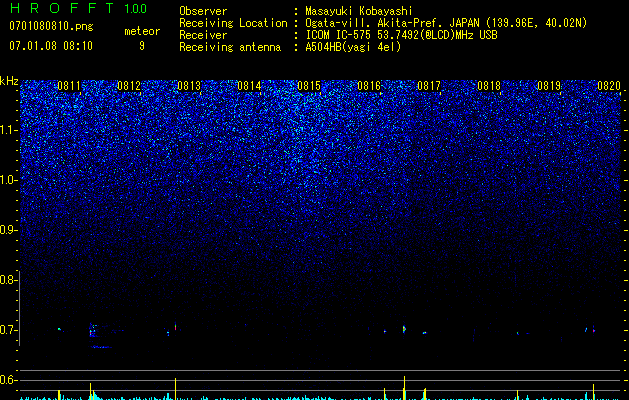Click the 0819 time marker
This screenshot has height=400, width=629.
tap(549, 86)
